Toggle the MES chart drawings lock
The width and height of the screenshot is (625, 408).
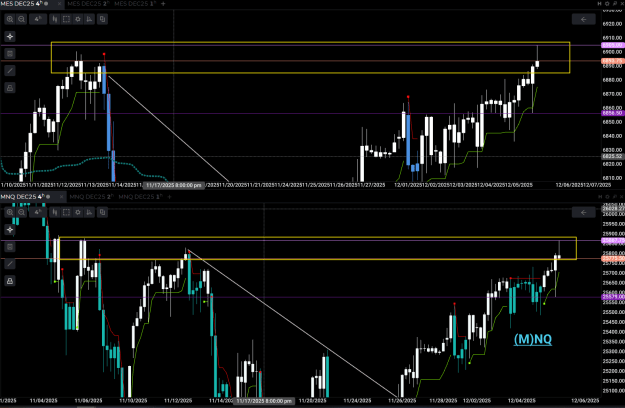pos(10,88)
